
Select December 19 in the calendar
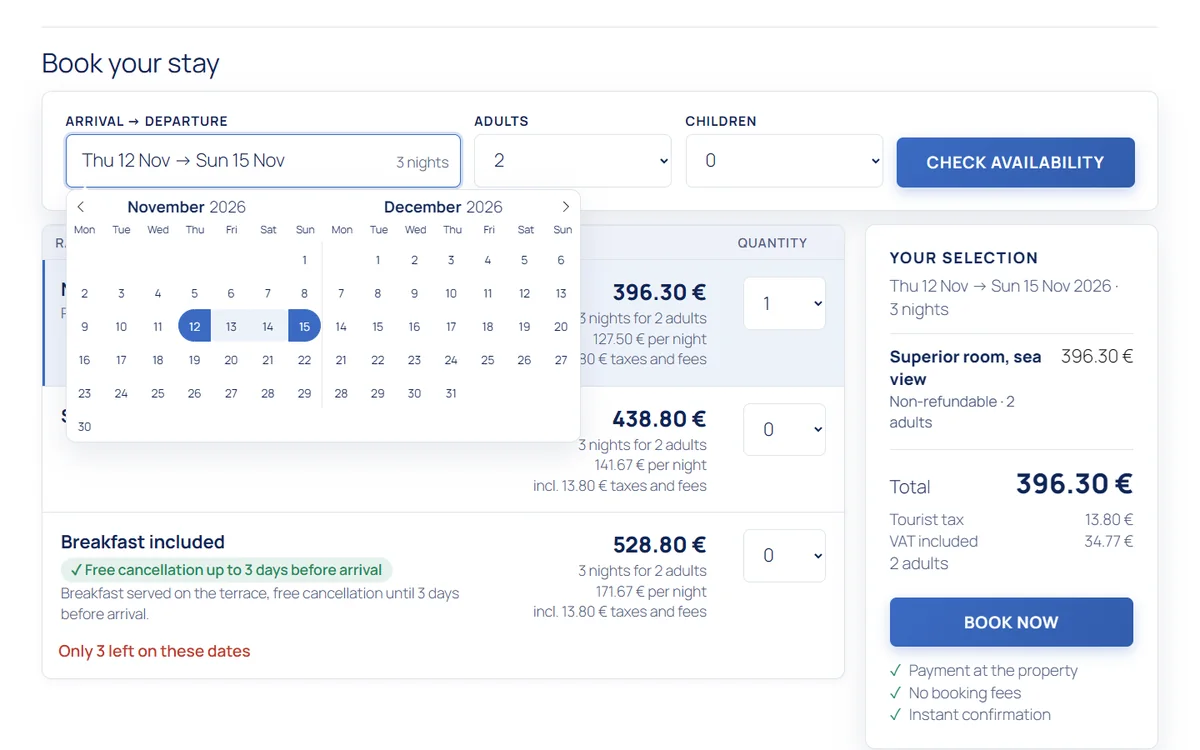click(x=524, y=326)
